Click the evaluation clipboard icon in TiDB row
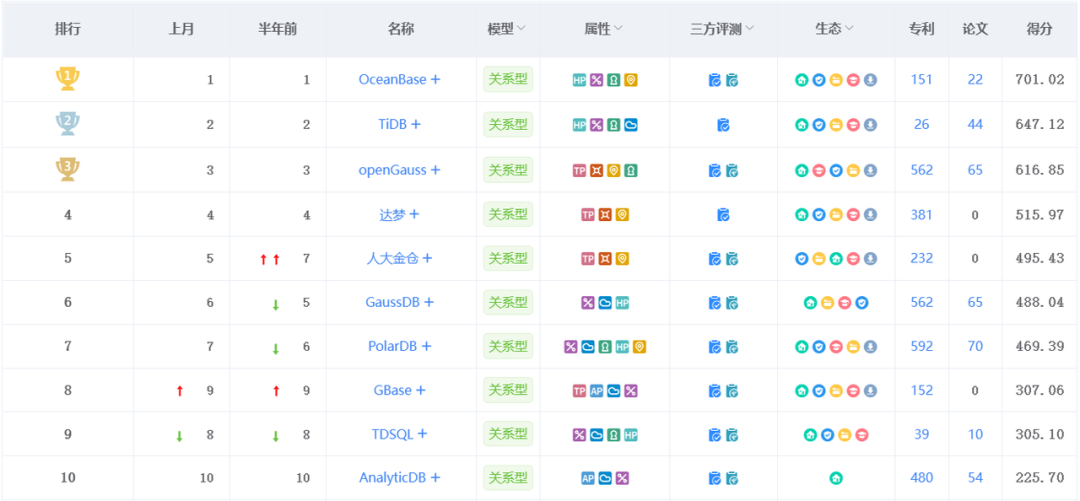Image resolution: width=1080 pixels, height=501 pixels. tap(723, 125)
